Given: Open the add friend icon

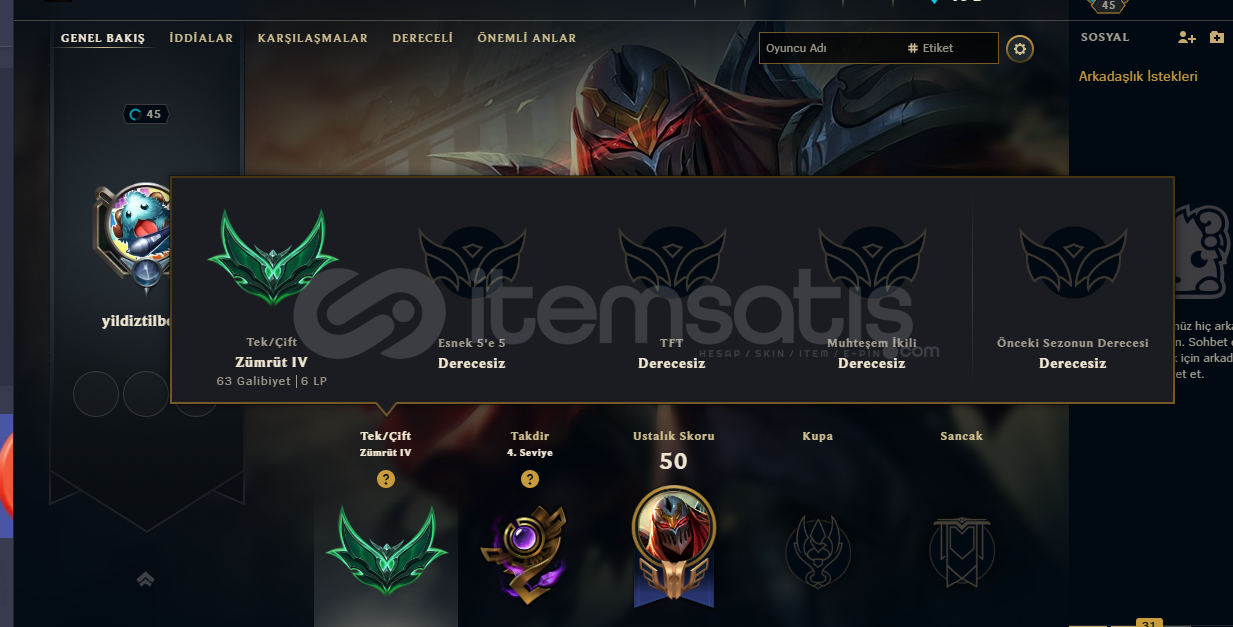Looking at the screenshot, I should click(x=1187, y=37).
